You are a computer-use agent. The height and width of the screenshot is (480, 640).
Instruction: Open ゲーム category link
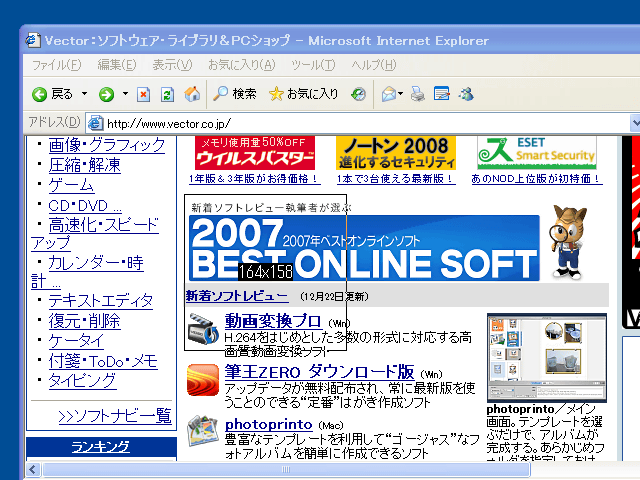click(x=71, y=185)
